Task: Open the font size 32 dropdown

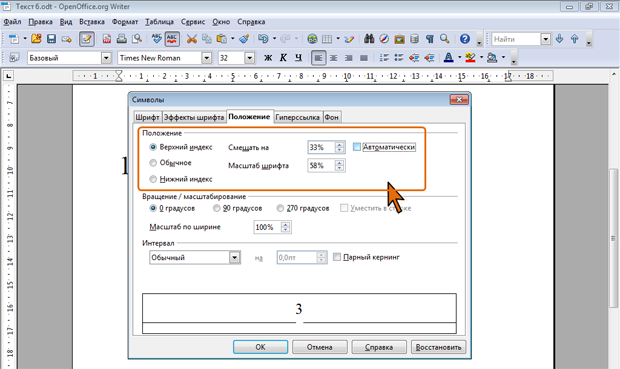Action: (x=250, y=58)
